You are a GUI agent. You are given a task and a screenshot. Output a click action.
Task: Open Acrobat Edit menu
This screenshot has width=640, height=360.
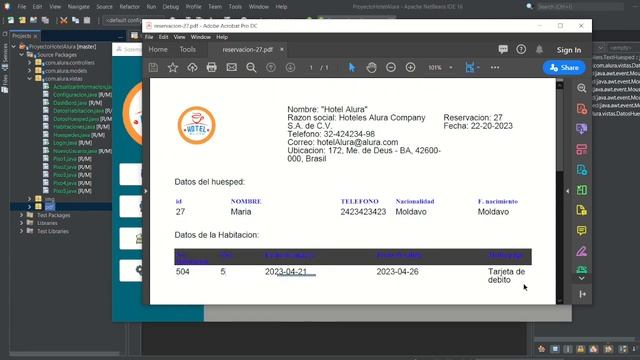point(163,37)
